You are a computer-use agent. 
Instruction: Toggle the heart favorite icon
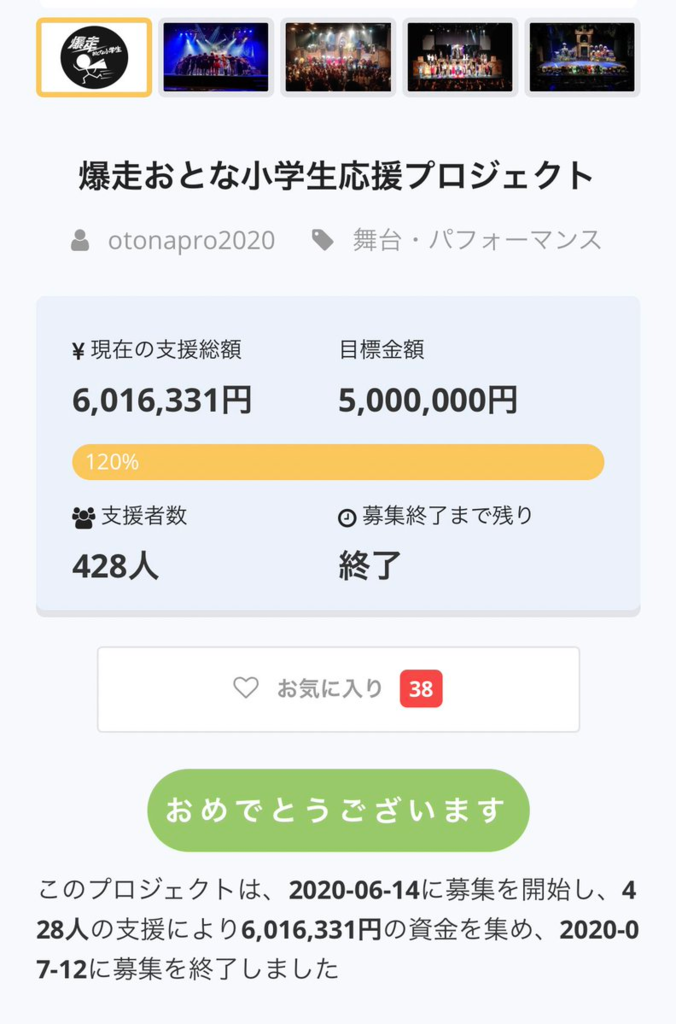(x=246, y=688)
